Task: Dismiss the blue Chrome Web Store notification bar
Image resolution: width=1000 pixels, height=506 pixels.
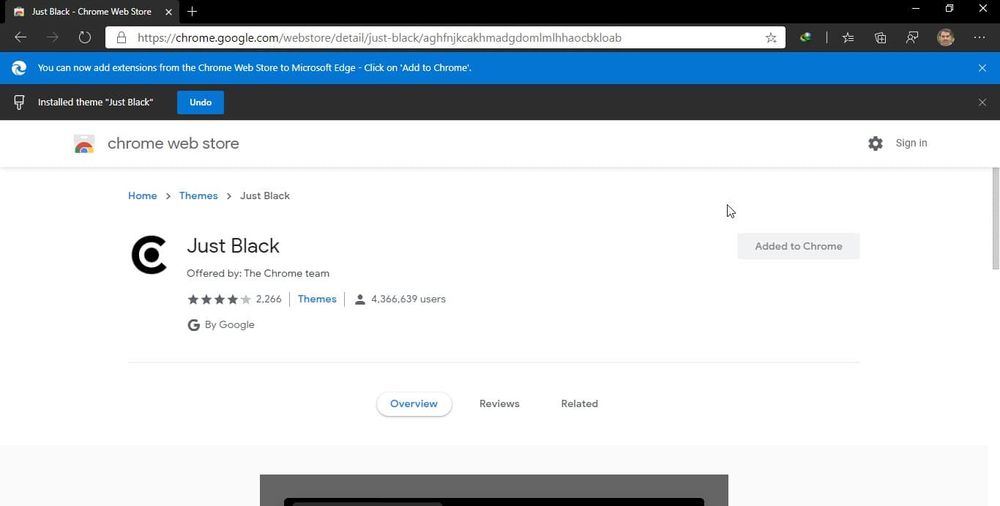Action: (x=982, y=68)
